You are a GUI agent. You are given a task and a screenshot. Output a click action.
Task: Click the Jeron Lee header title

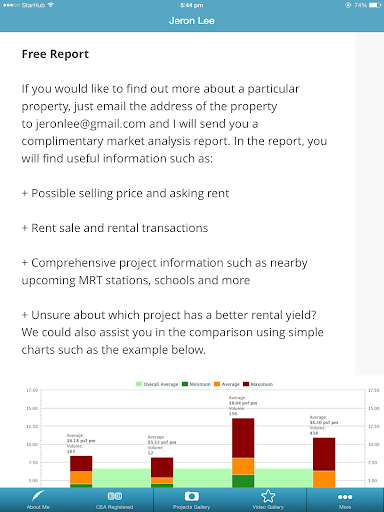click(192, 21)
